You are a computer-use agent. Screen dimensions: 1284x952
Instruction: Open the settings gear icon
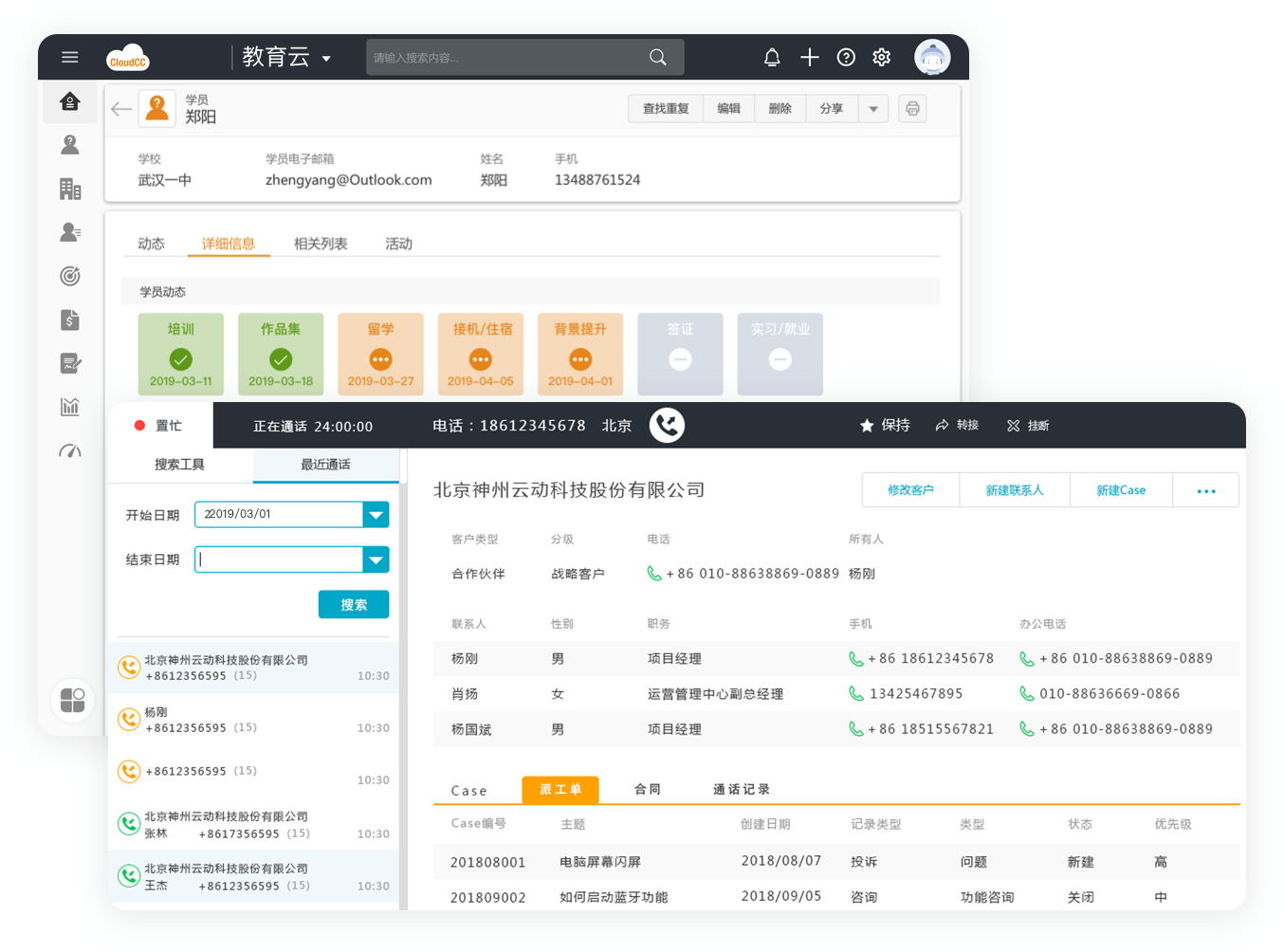tap(882, 58)
